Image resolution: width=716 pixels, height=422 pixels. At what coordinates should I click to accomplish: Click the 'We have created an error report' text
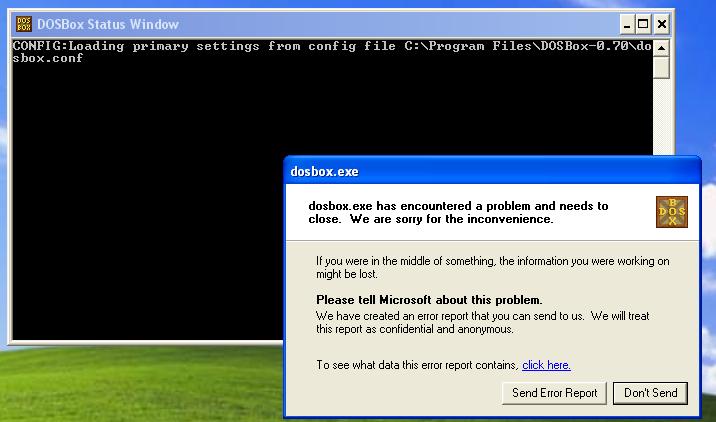pos(483,322)
